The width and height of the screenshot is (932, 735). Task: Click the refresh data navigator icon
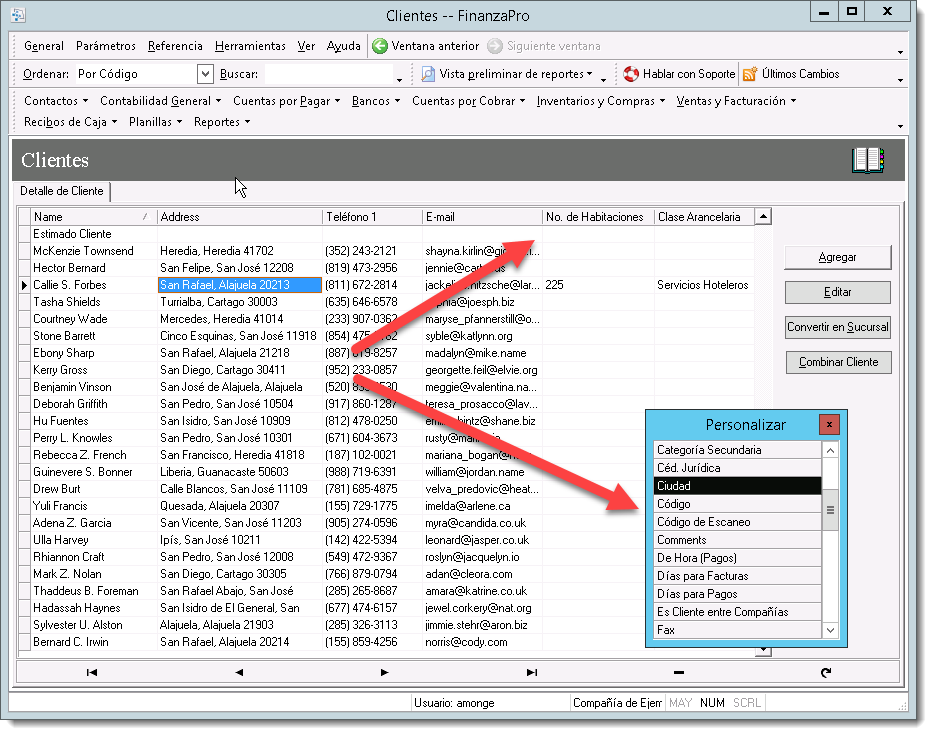(x=826, y=673)
